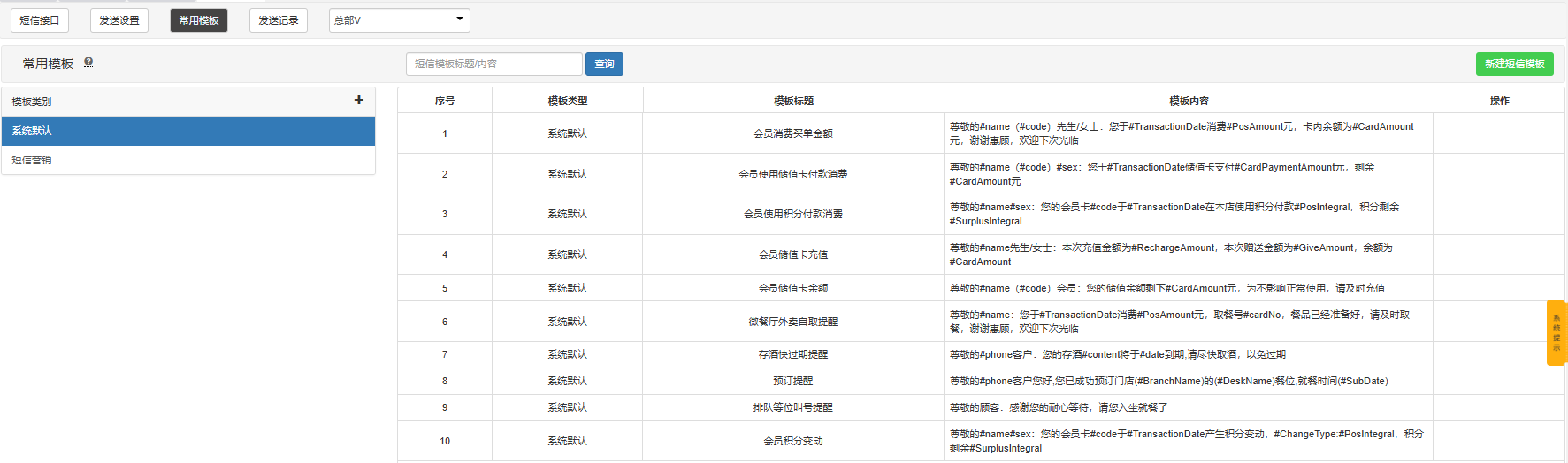Click the 模板类型 column header
Screen dimensions: 1568x463
567,101
